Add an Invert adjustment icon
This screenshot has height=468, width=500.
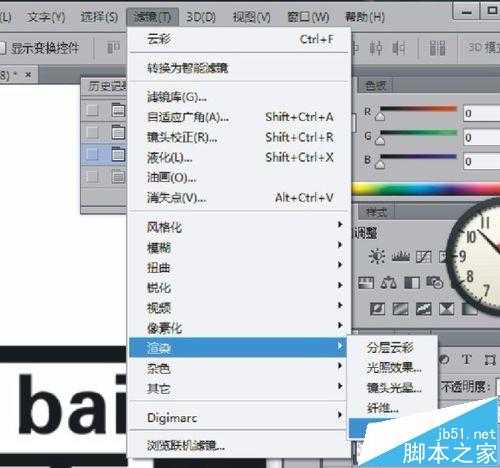(377, 309)
